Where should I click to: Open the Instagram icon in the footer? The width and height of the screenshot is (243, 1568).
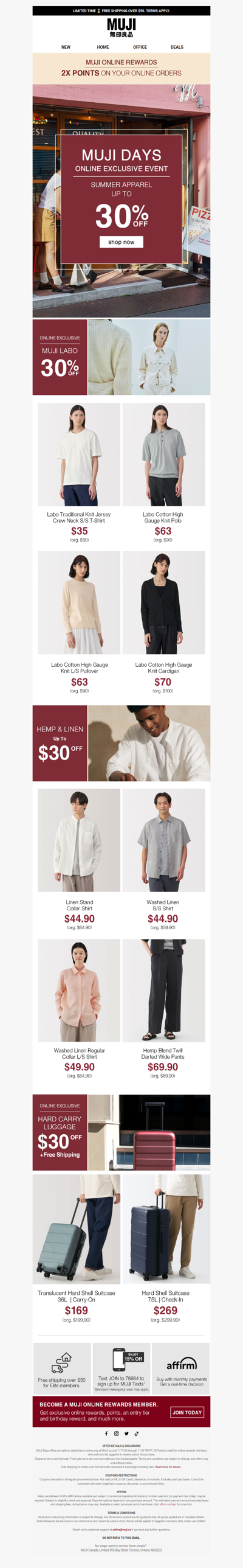(117, 1434)
